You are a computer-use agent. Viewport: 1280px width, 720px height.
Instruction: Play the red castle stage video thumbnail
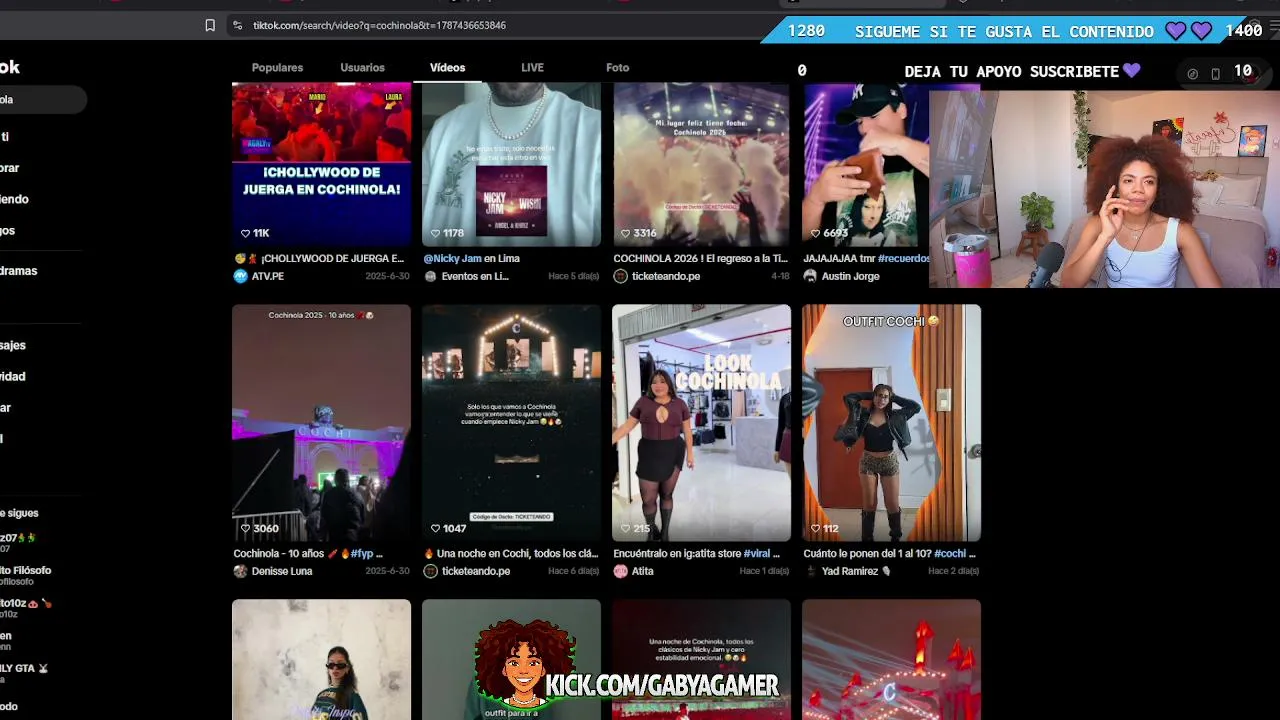click(x=891, y=659)
